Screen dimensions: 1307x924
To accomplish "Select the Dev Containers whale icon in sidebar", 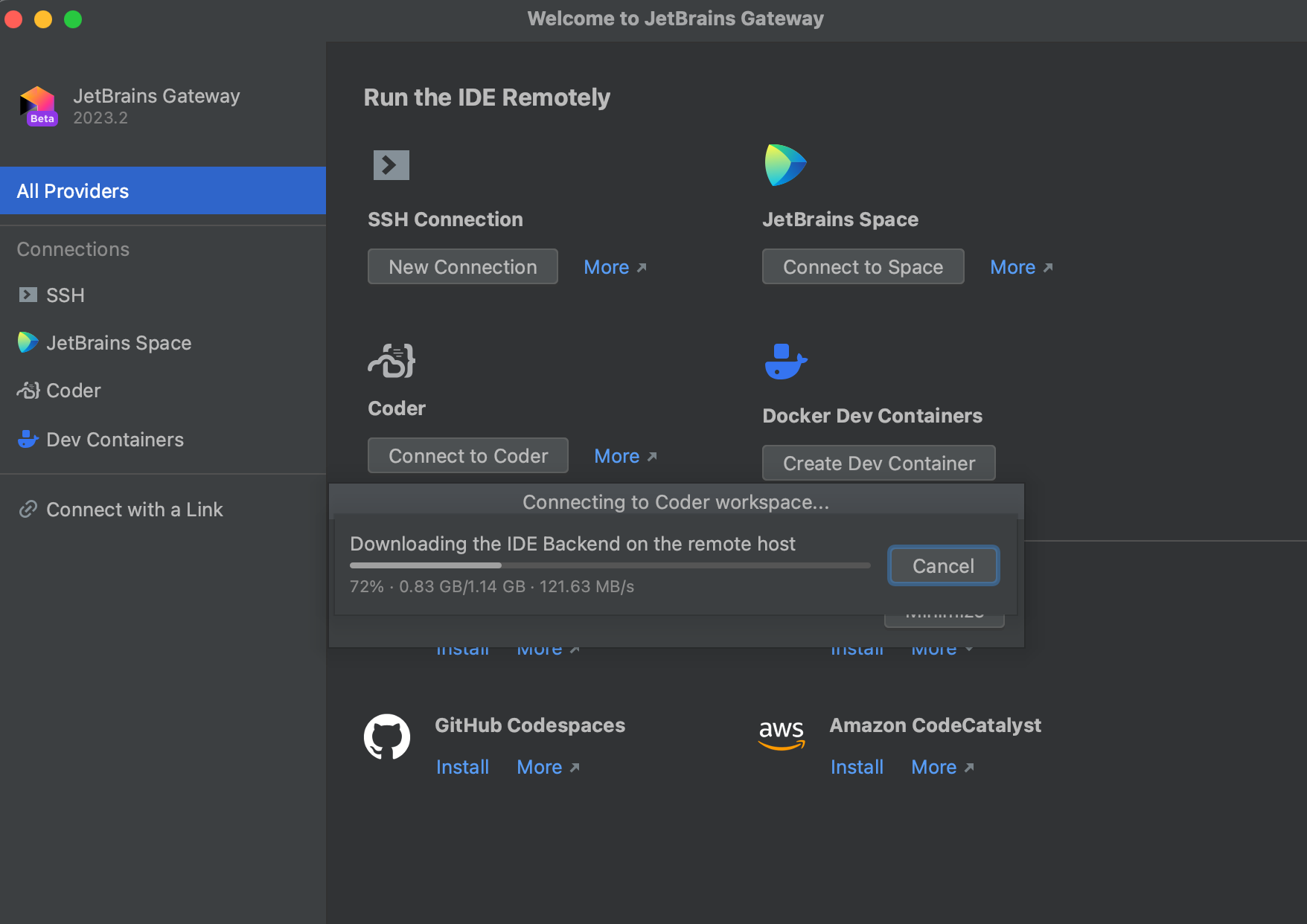I will tap(27, 439).
